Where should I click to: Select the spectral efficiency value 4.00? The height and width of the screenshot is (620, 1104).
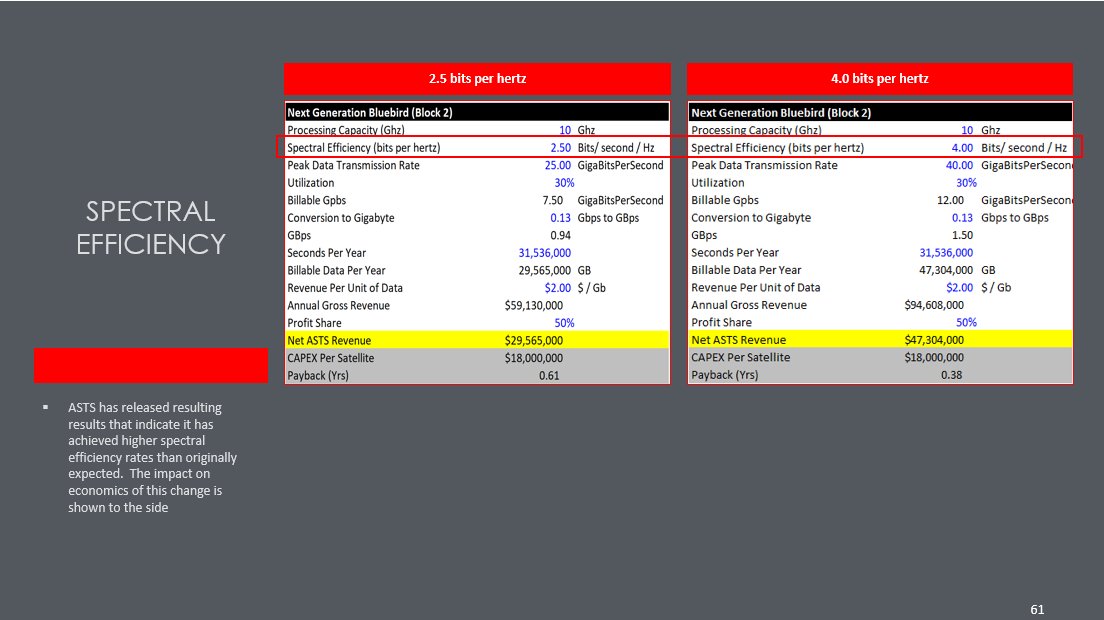tap(962, 148)
